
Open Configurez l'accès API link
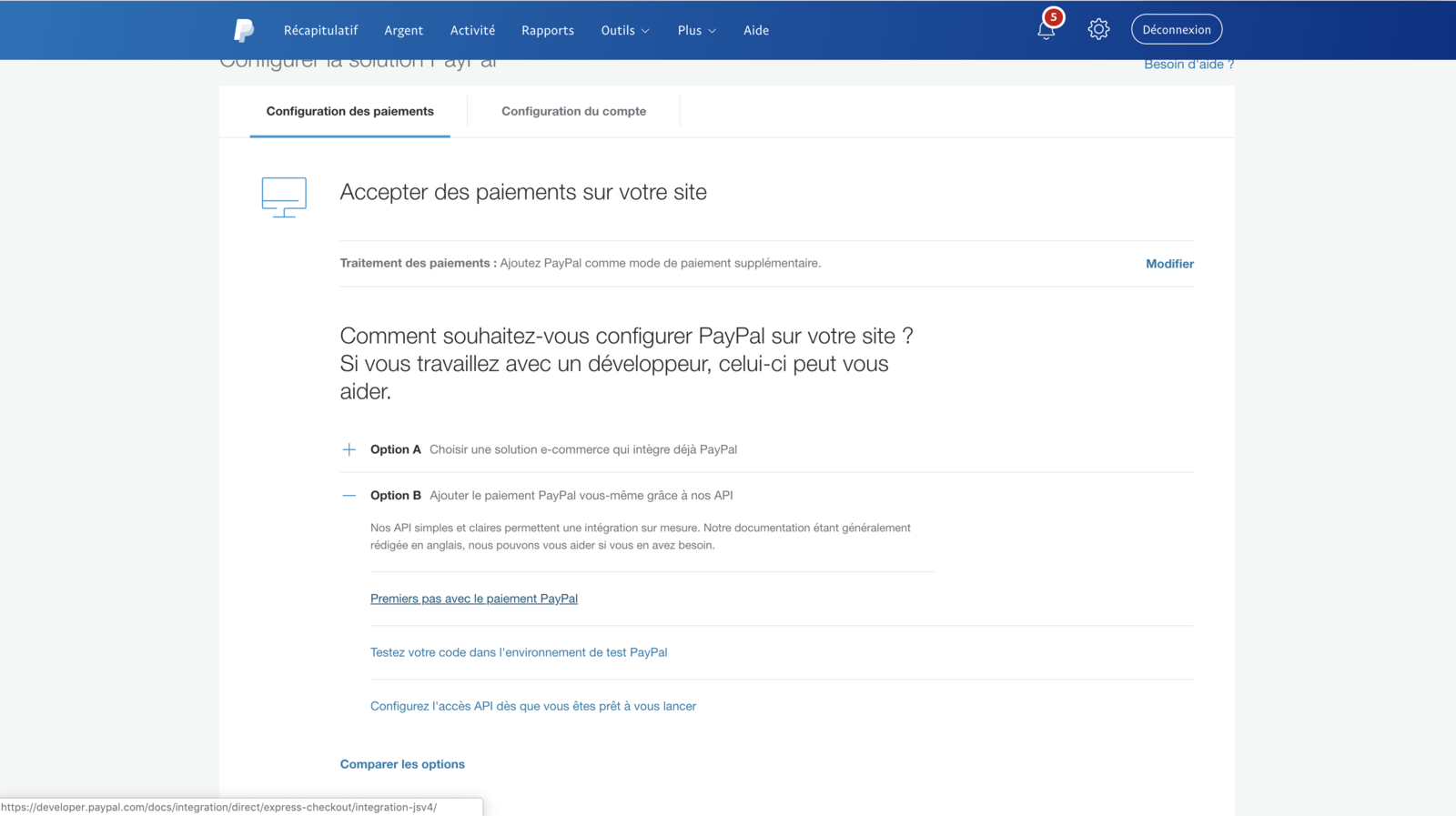click(x=533, y=706)
